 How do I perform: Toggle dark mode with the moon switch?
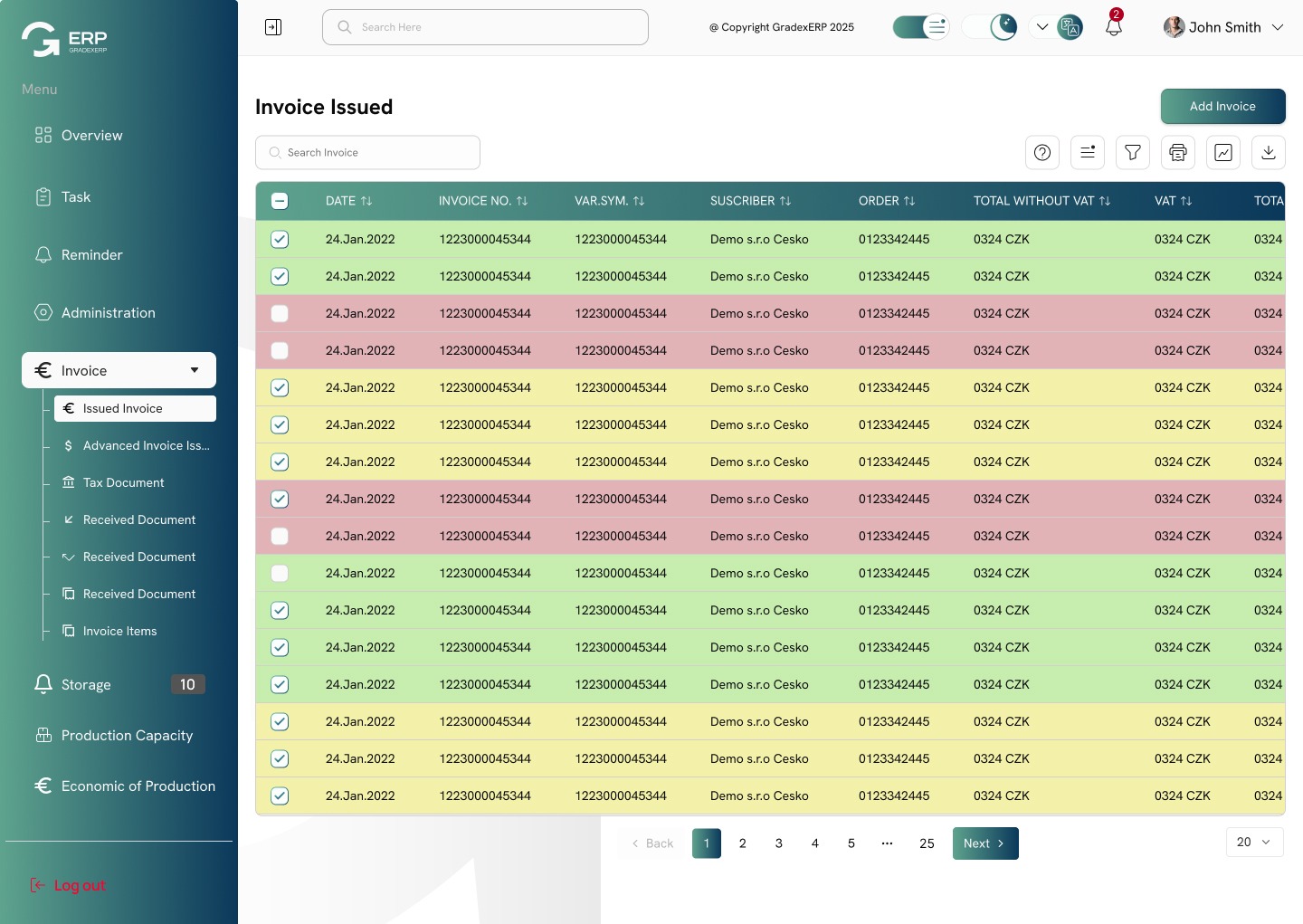[989, 27]
